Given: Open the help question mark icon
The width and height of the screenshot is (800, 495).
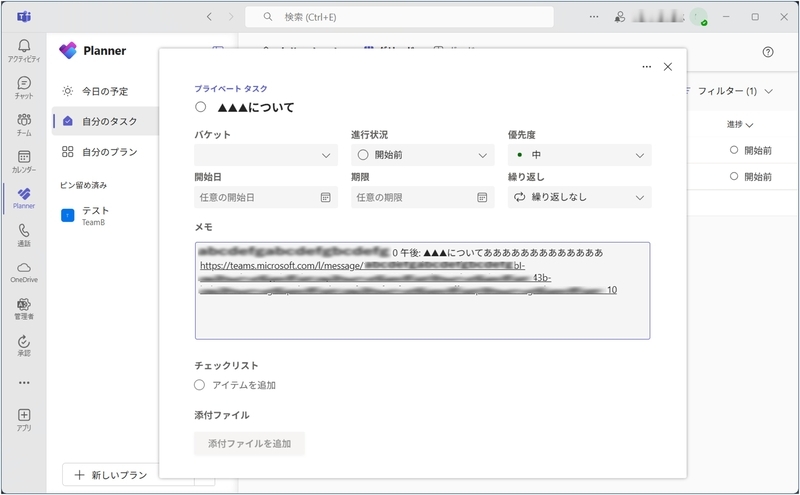Looking at the screenshot, I should (768, 52).
